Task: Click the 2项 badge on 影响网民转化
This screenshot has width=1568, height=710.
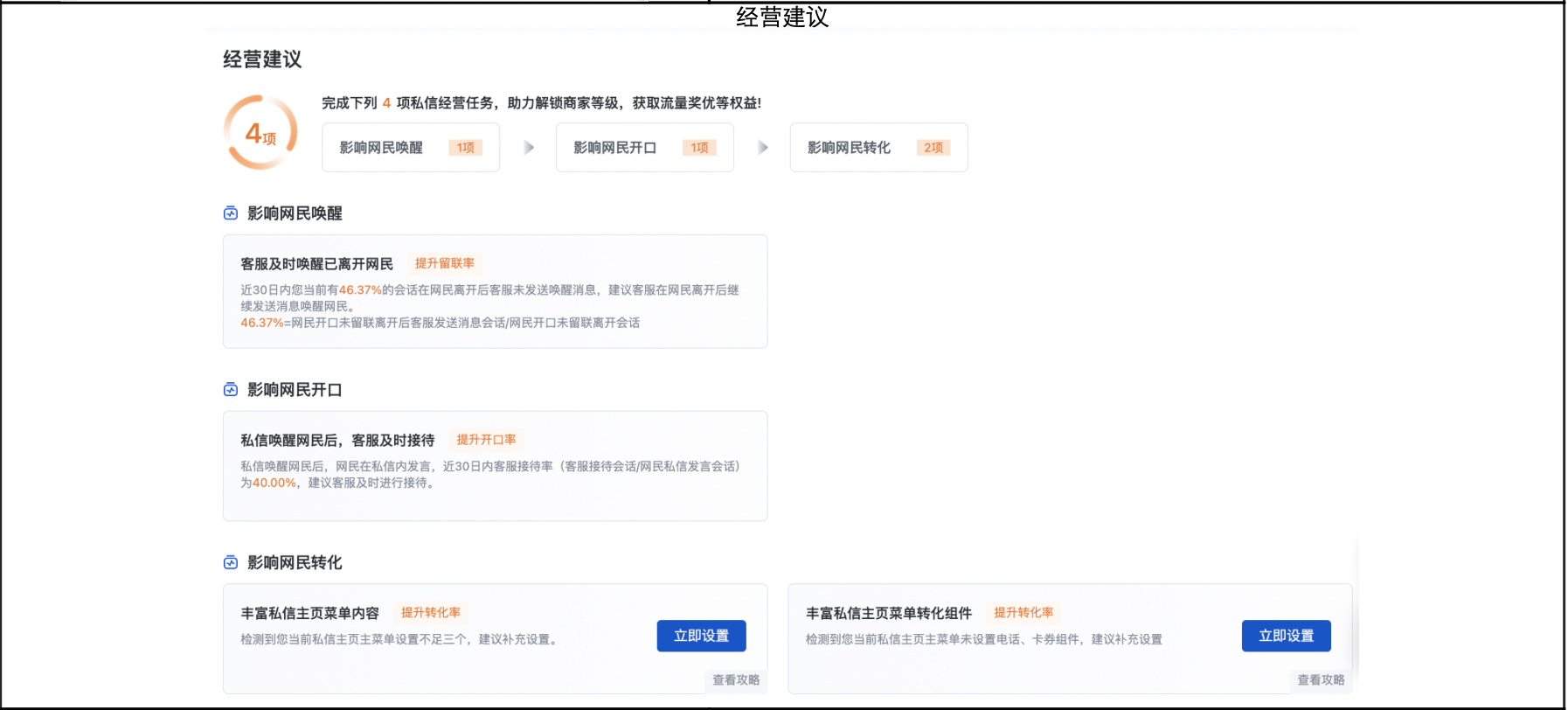Action: click(933, 148)
